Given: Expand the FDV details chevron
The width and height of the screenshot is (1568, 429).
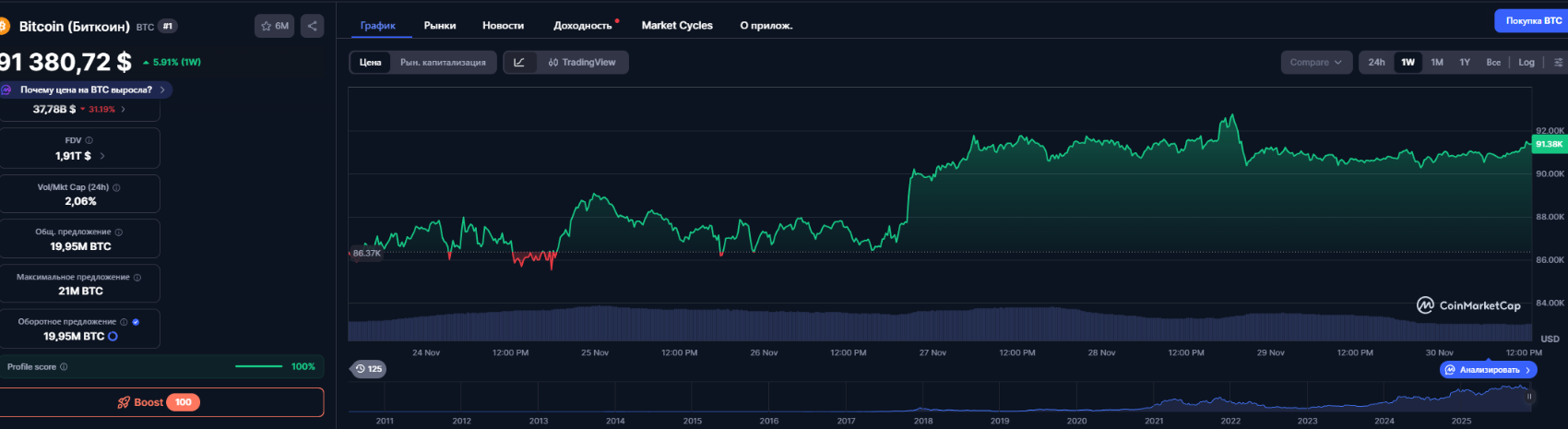Looking at the screenshot, I should 102,156.
